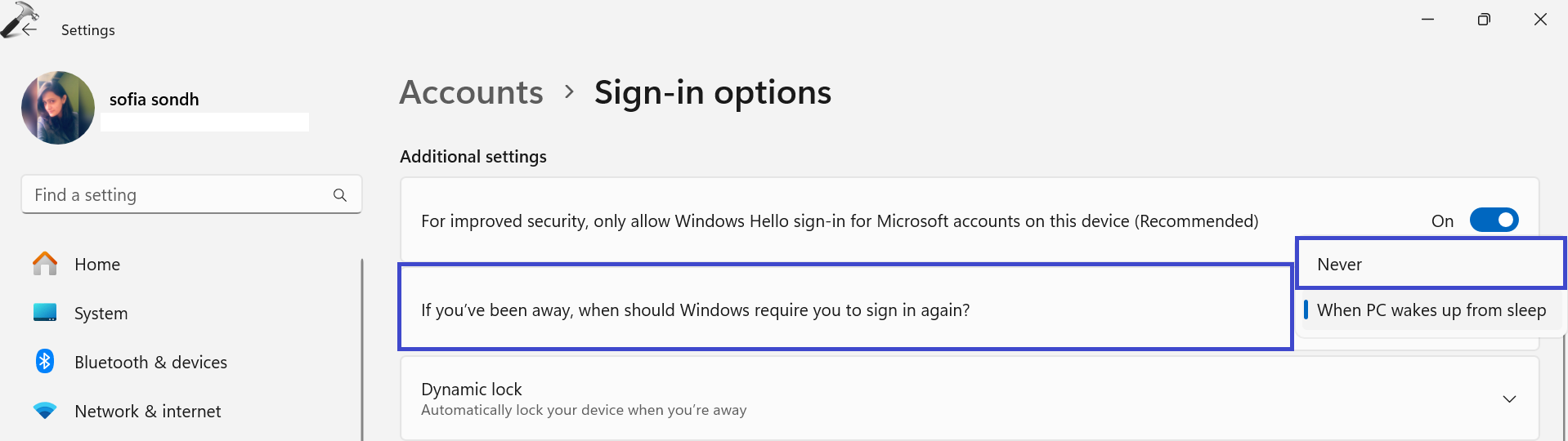Restore down the Settings window
The image size is (1568, 441).
click(x=1484, y=19)
